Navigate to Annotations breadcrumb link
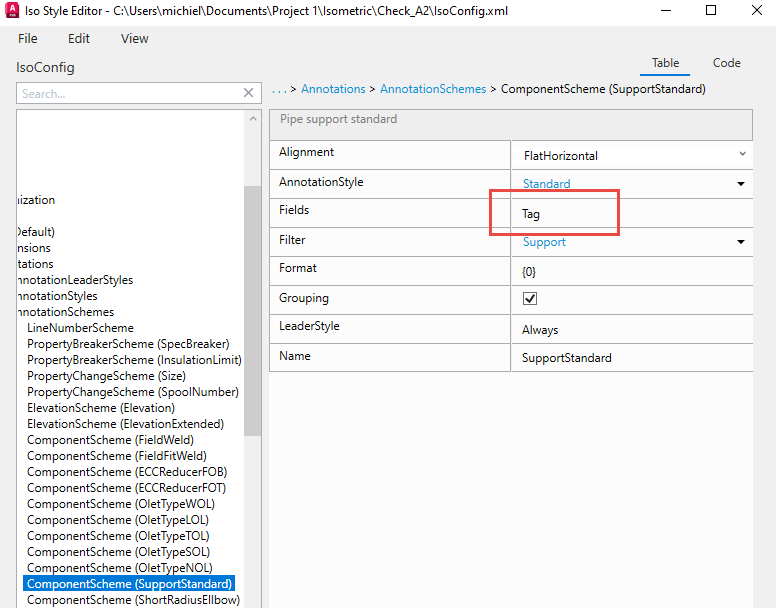This screenshot has width=776, height=608. pyautogui.click(x=333, y=89)
